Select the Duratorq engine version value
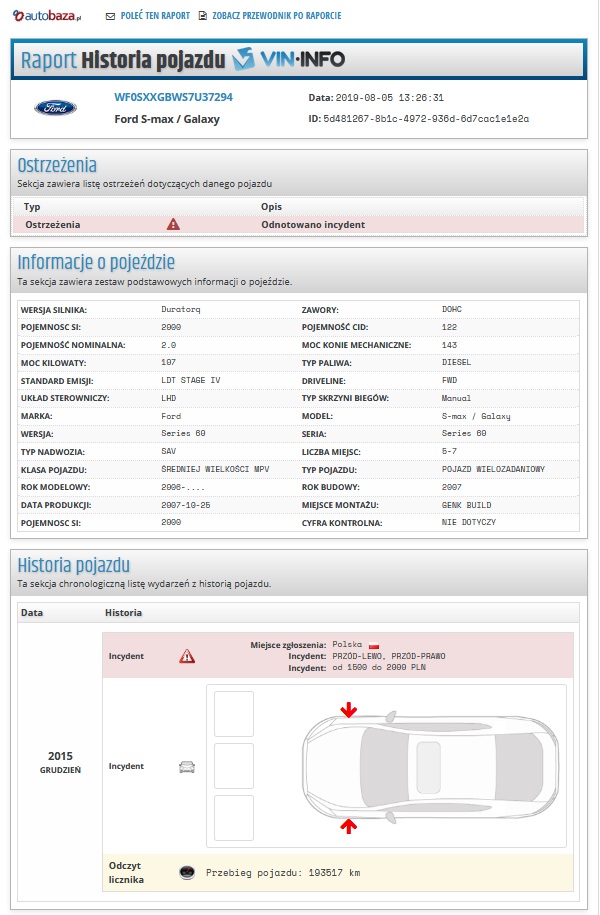 coord(180,309)
